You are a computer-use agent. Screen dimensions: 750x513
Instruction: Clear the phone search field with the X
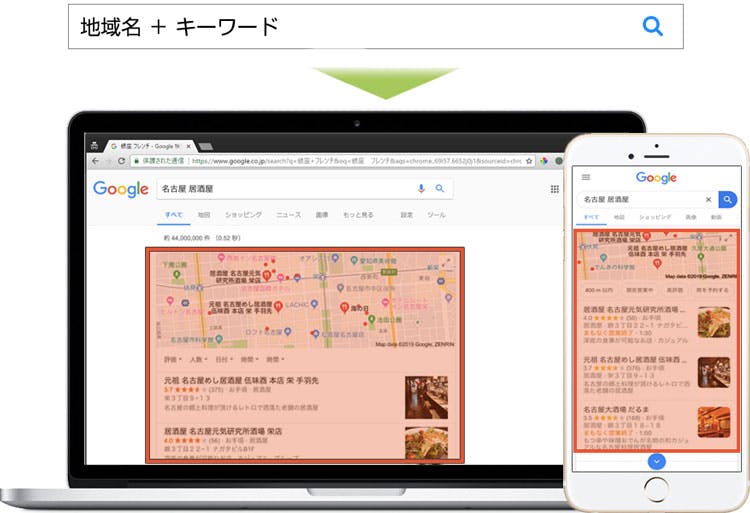708,199
